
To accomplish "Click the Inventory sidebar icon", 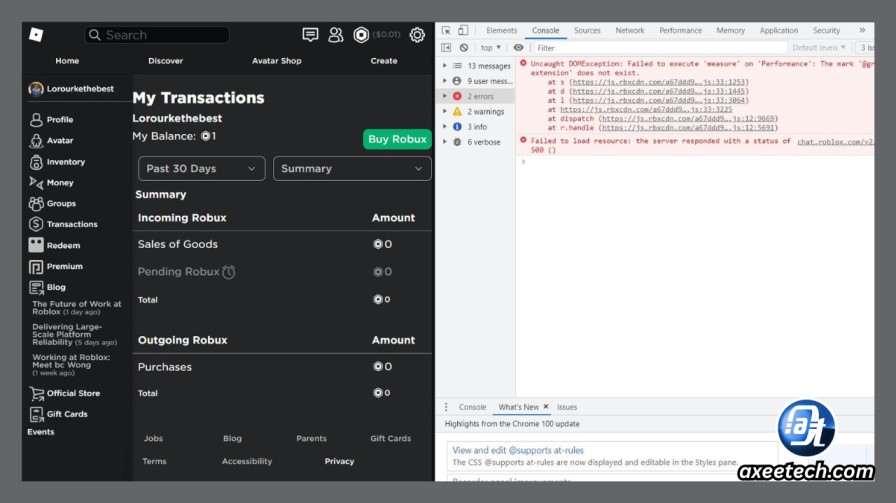I will point(36,162).
